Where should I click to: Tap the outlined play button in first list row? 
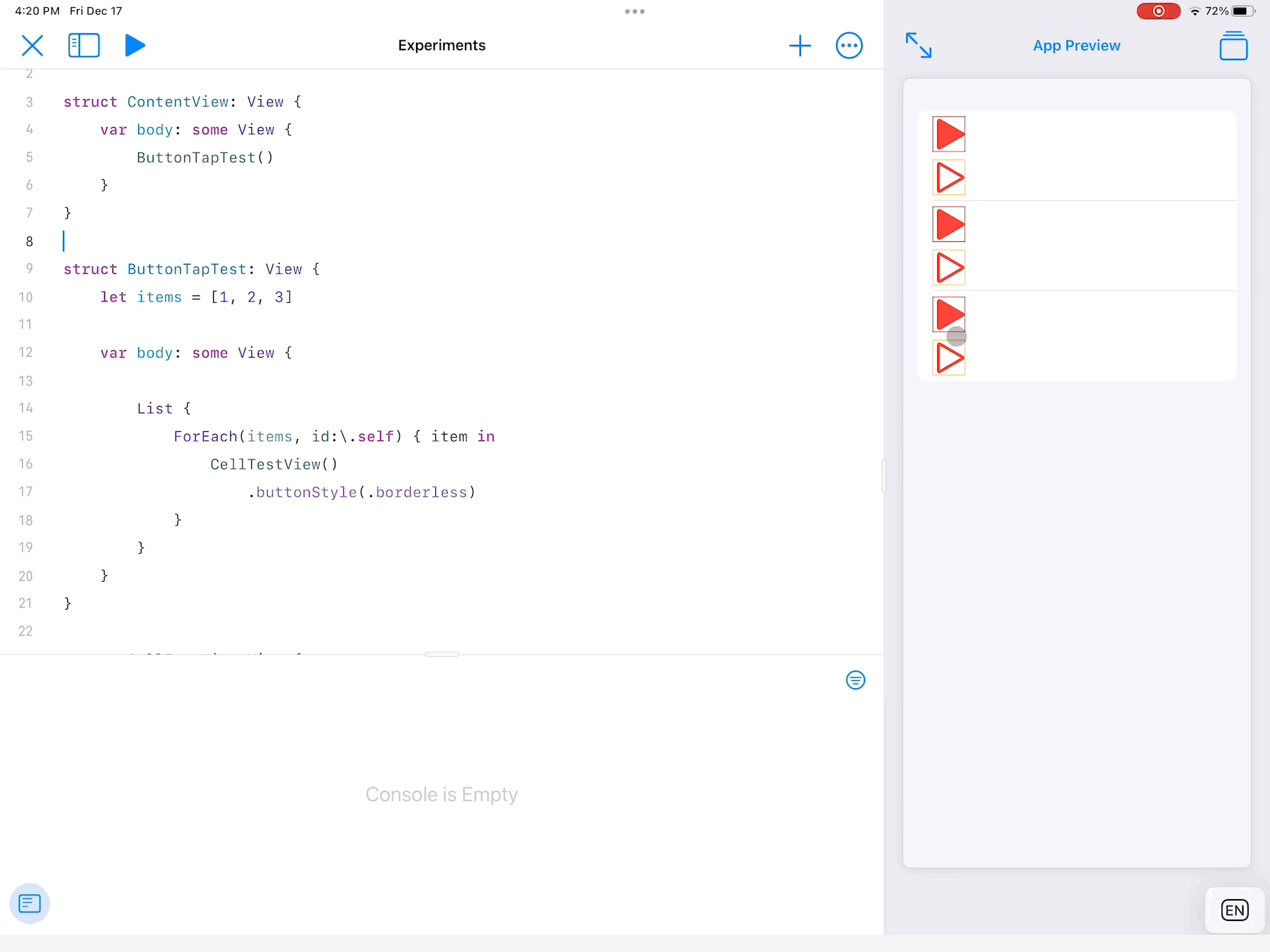point(949,178)
